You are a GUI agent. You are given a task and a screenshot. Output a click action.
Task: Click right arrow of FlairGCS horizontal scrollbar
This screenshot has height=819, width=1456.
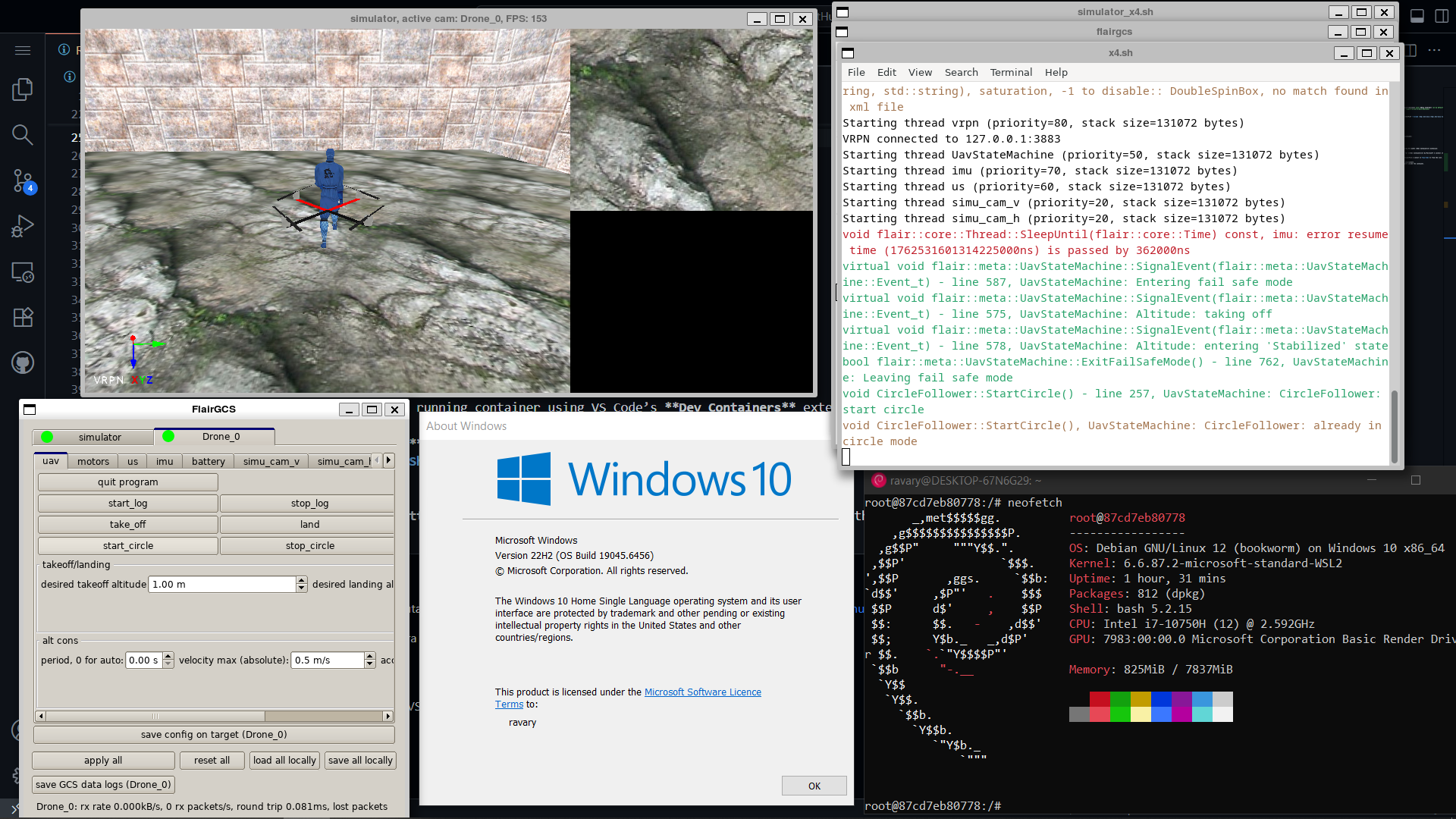tap(388, 716)
